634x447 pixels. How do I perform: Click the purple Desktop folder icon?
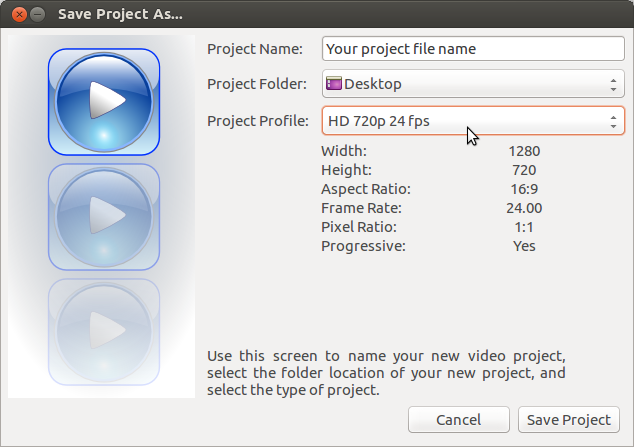334,84
